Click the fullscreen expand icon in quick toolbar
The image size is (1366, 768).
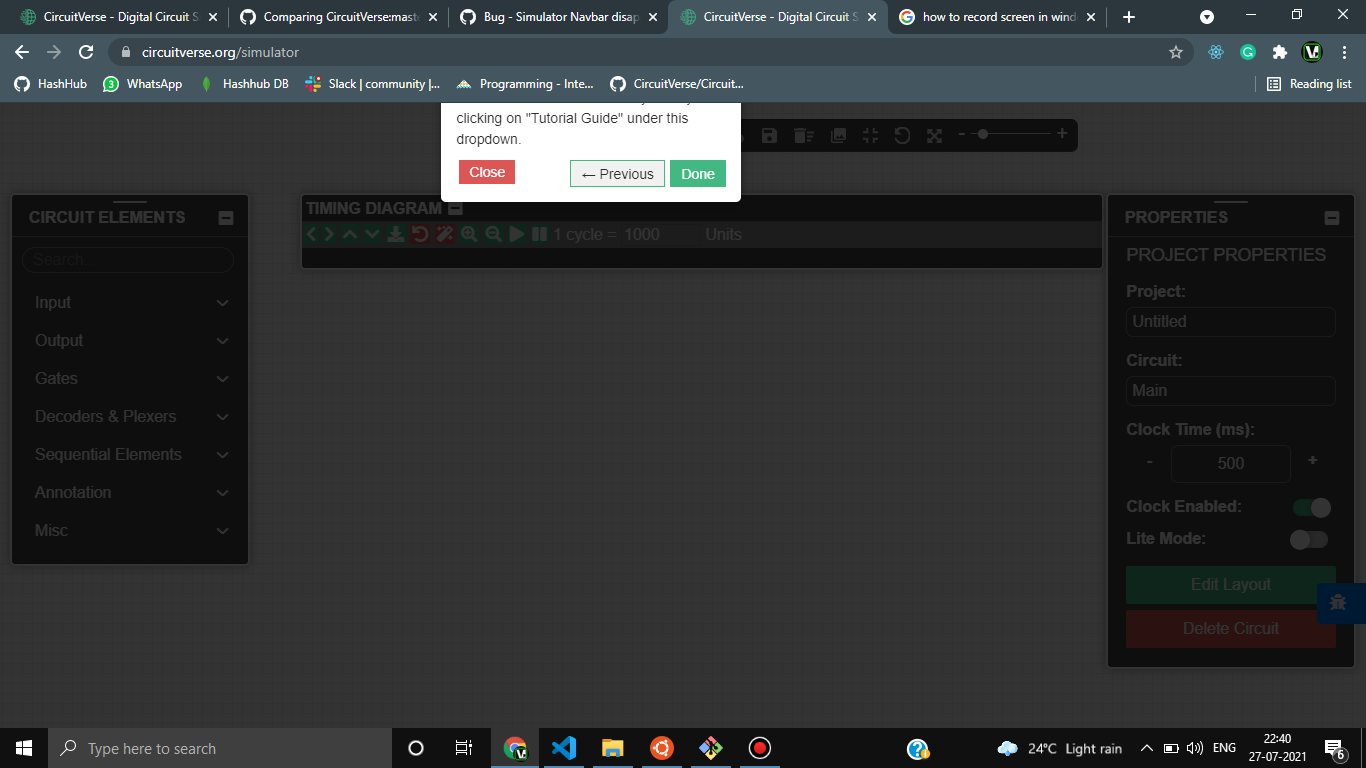(x=934, y=135)
